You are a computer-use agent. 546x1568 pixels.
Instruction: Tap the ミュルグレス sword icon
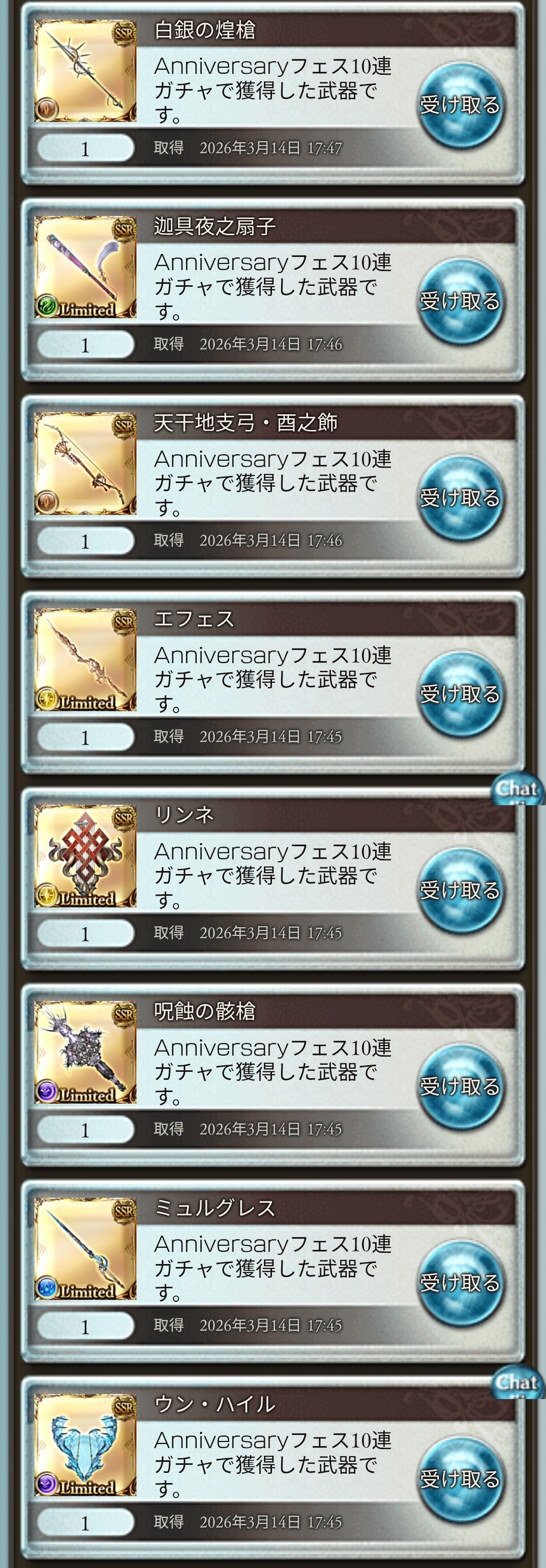pos(85,1248)
